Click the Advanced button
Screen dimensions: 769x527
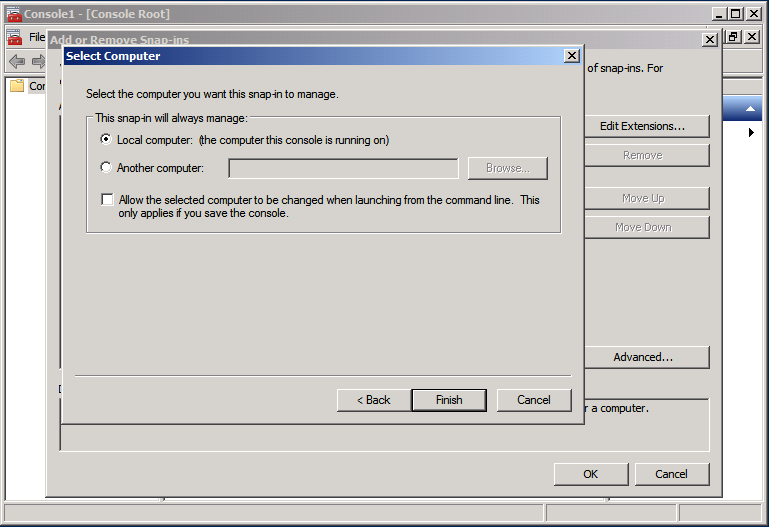click(x=641, y=357)
